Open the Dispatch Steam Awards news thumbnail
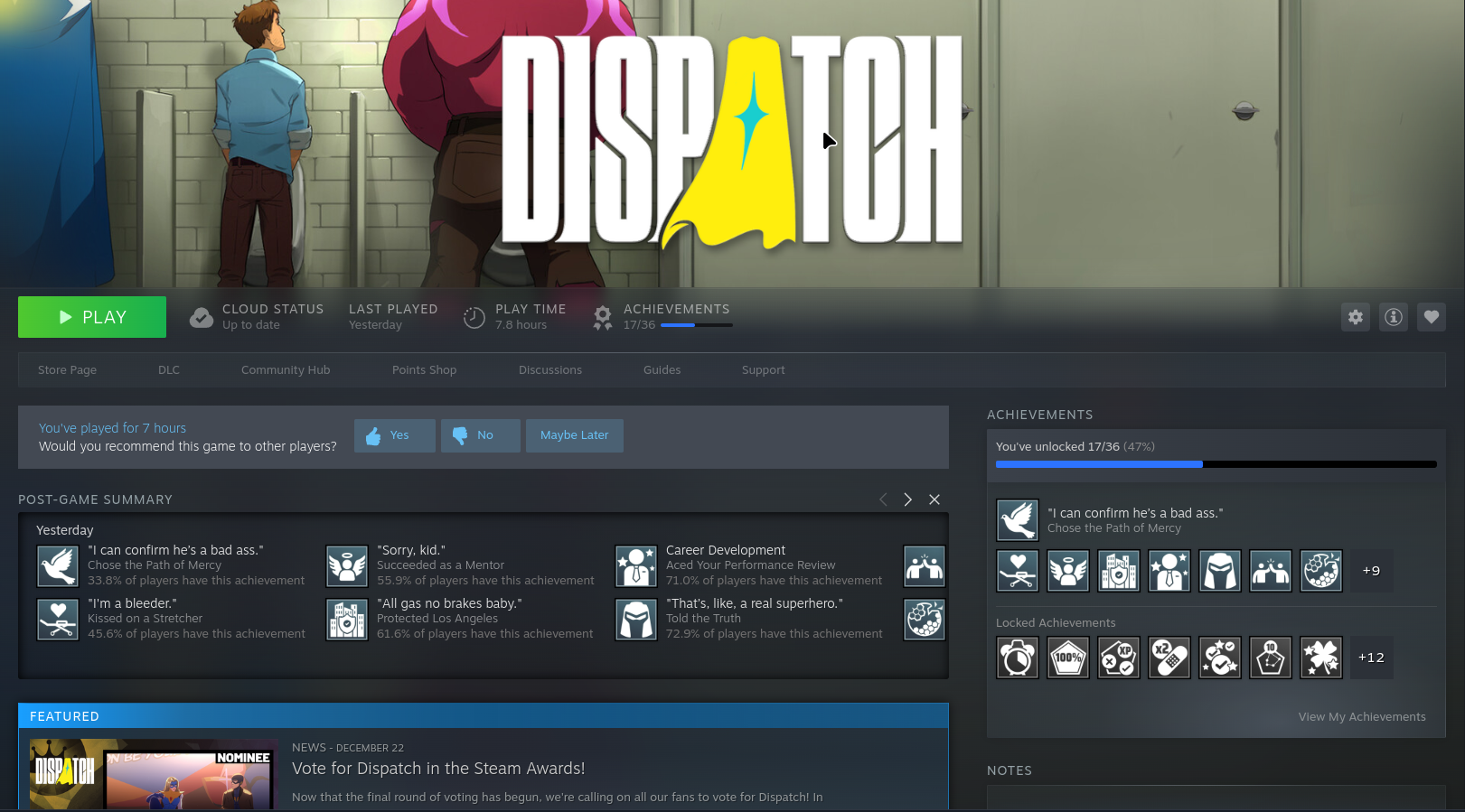The width and height of the screenshot is (1465, 812). (x=155, y=774)
